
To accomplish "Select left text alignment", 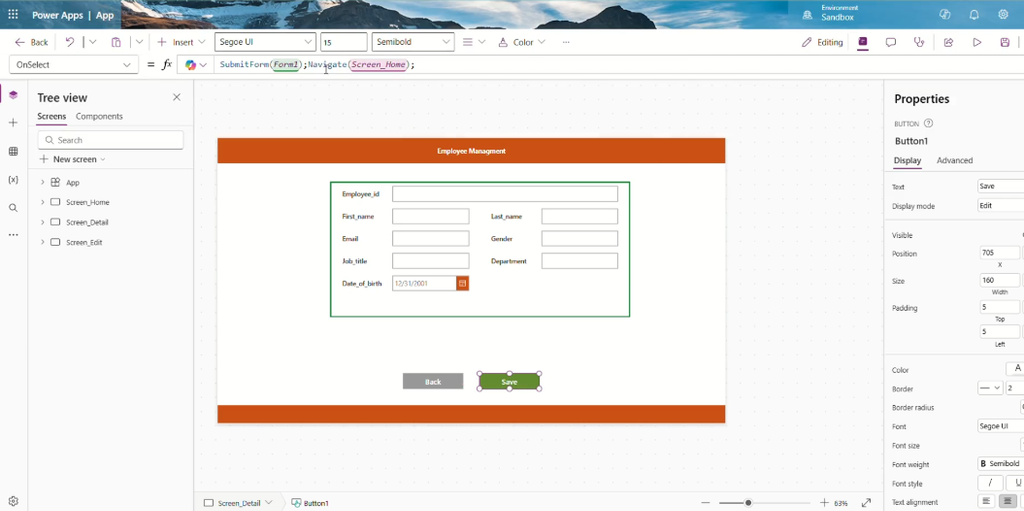I will [x=985, y=501].
